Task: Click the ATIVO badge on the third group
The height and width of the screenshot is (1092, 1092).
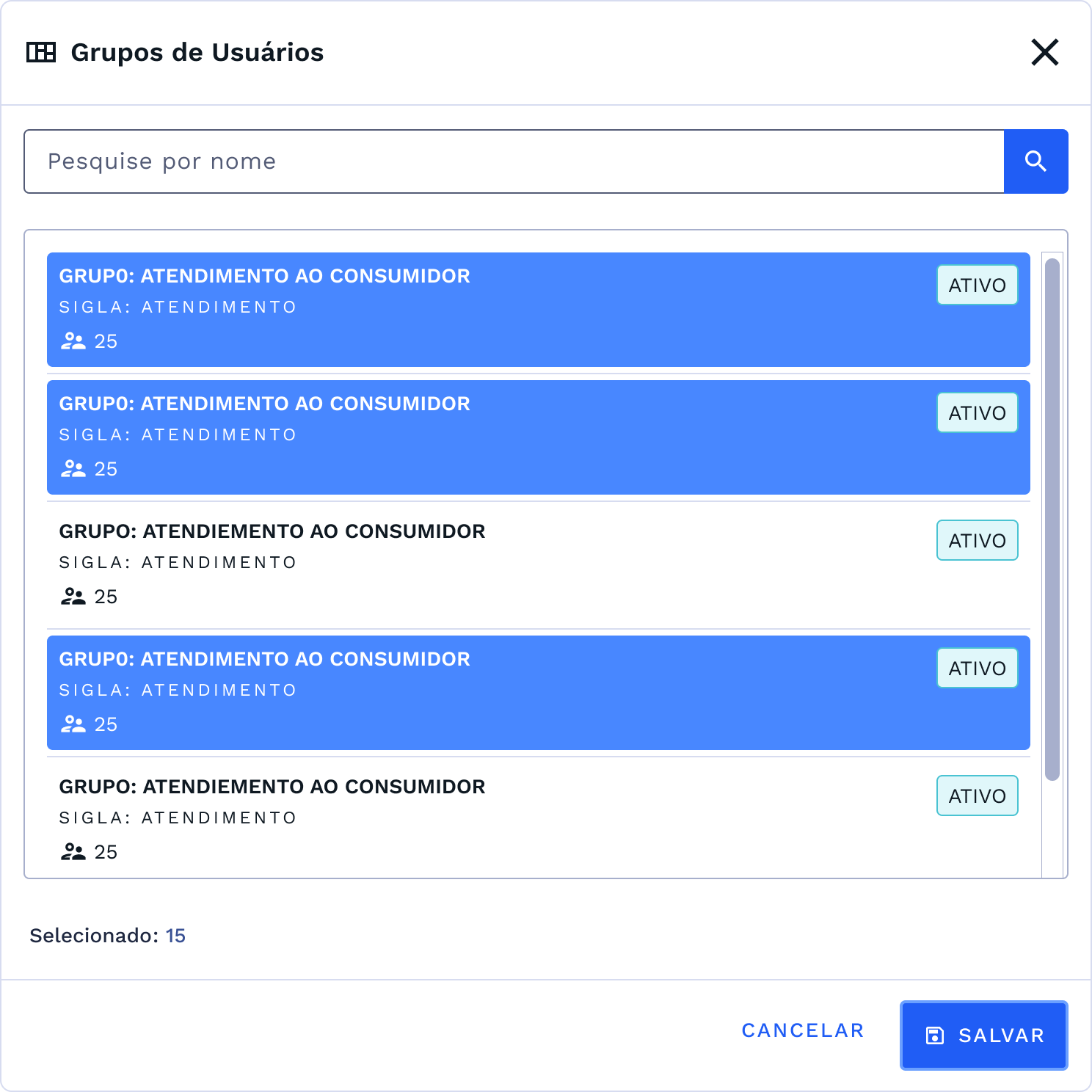Action: click(x=977, y=540)
